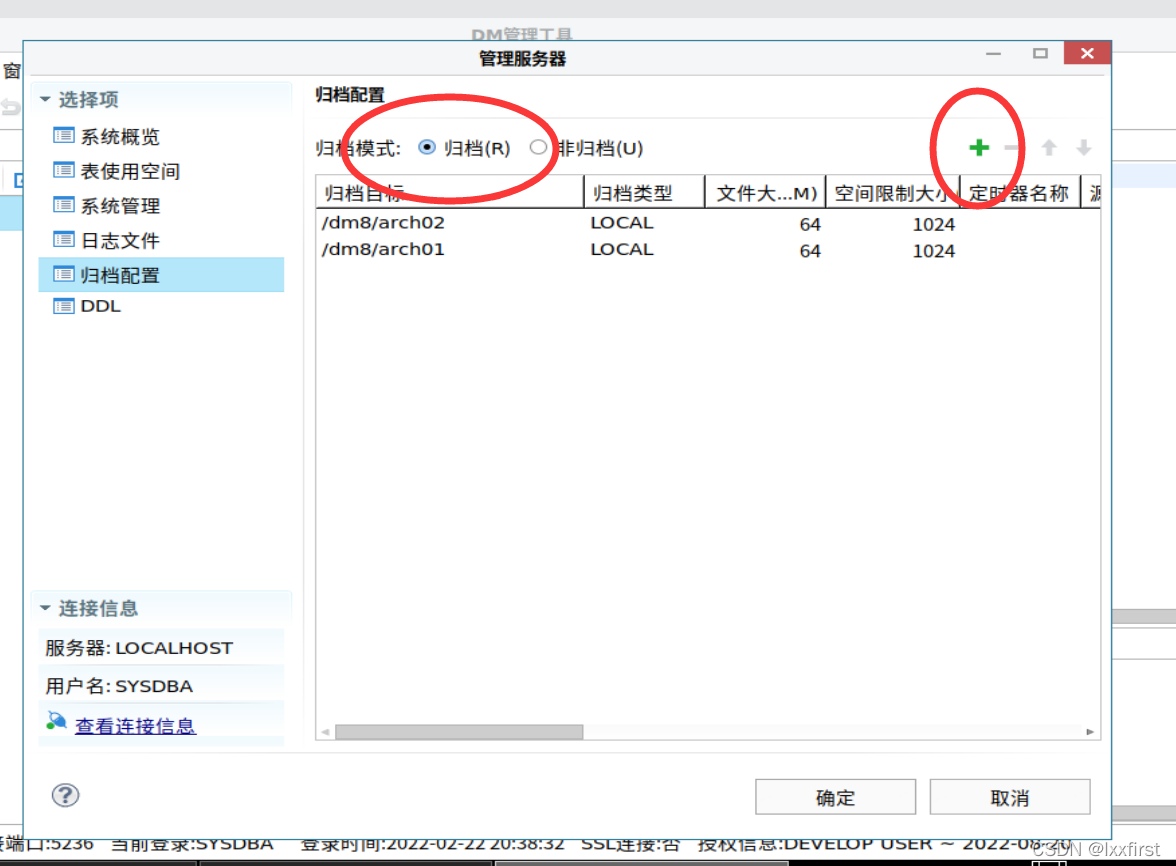1176x866 pixels.
Task: Select 归档(R) archive mode radio button
Action: (427, 148)
